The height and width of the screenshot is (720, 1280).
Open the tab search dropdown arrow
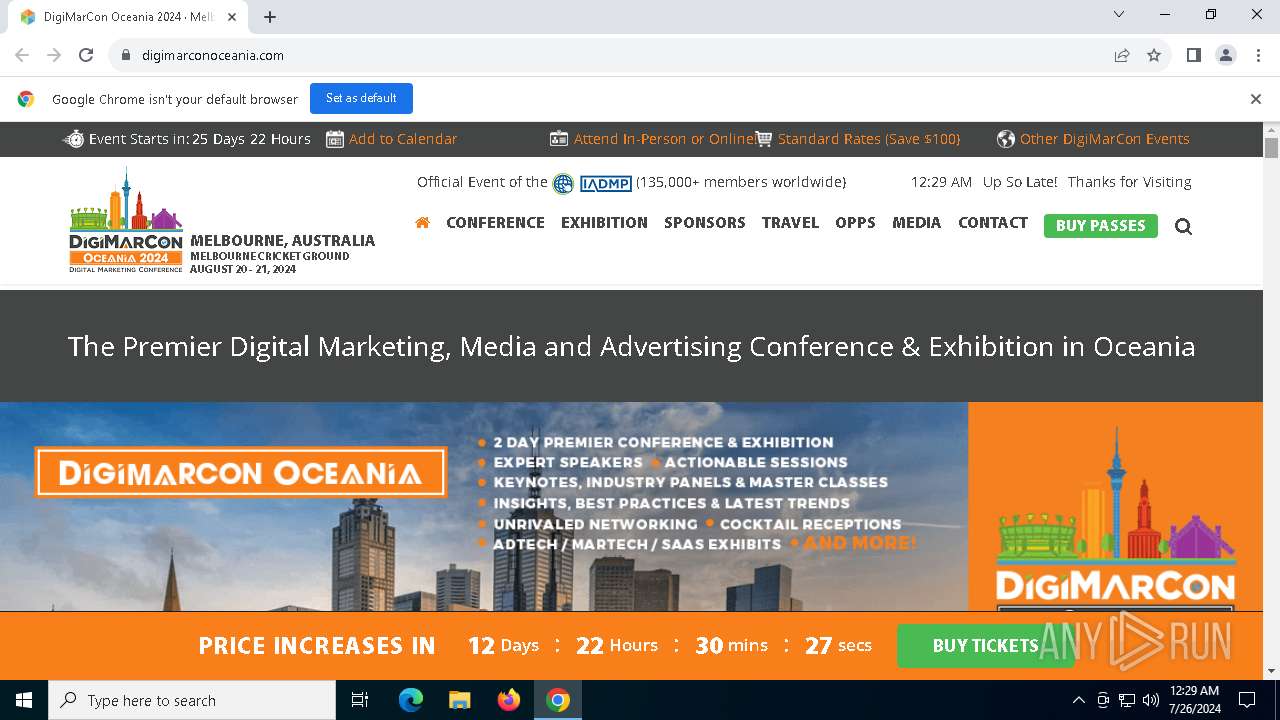tap(1119, 14)
